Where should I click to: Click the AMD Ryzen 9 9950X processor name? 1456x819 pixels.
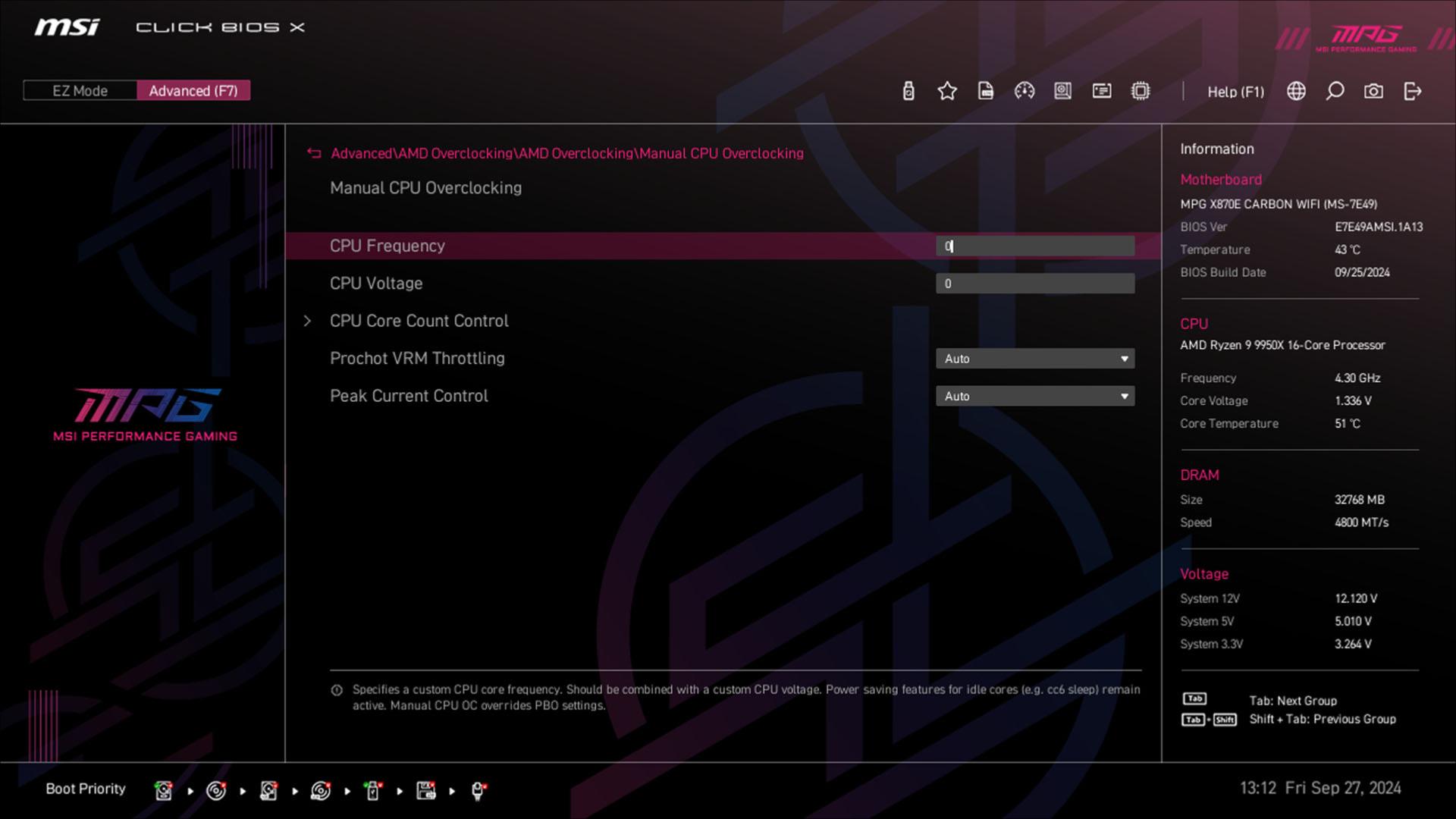[1282, 345]
